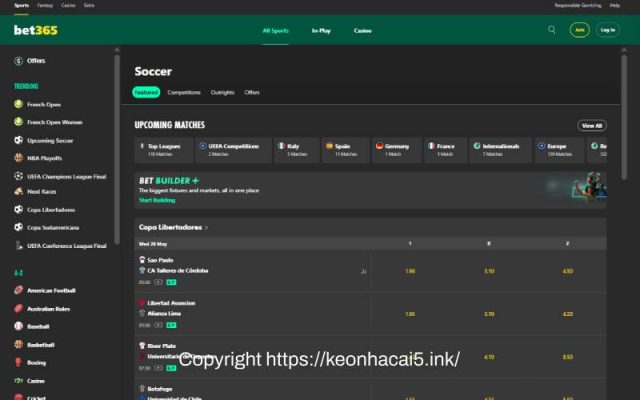The image size is (640, 400).
Task: Choose Casino 777 icon in A-Z
Action: [18, 380]
